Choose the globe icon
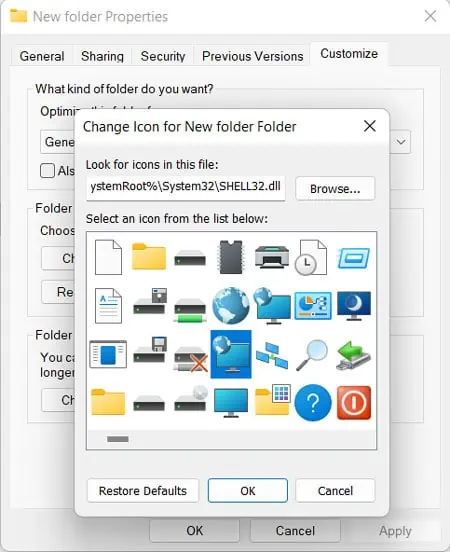The height and width of the screenshot is (552, 450). pyautogui.click(x=231, y=306)
